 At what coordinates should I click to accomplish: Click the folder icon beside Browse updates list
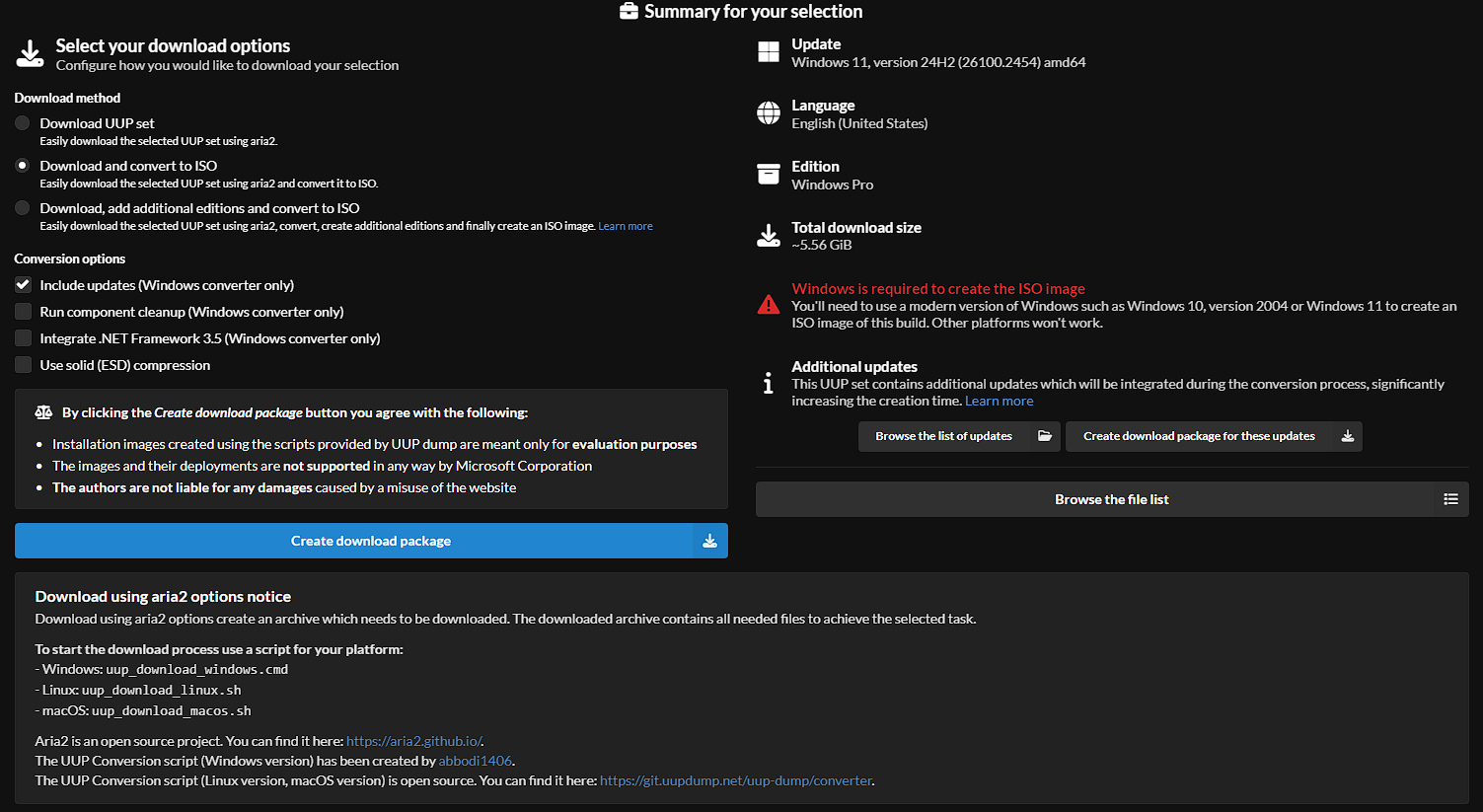[1044, 436]
